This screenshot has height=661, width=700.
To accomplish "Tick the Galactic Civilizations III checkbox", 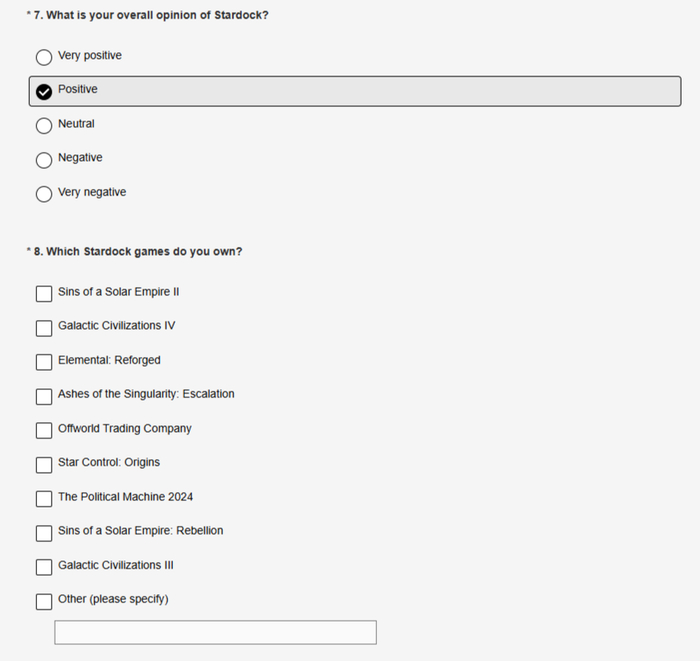I will point(44,567).
